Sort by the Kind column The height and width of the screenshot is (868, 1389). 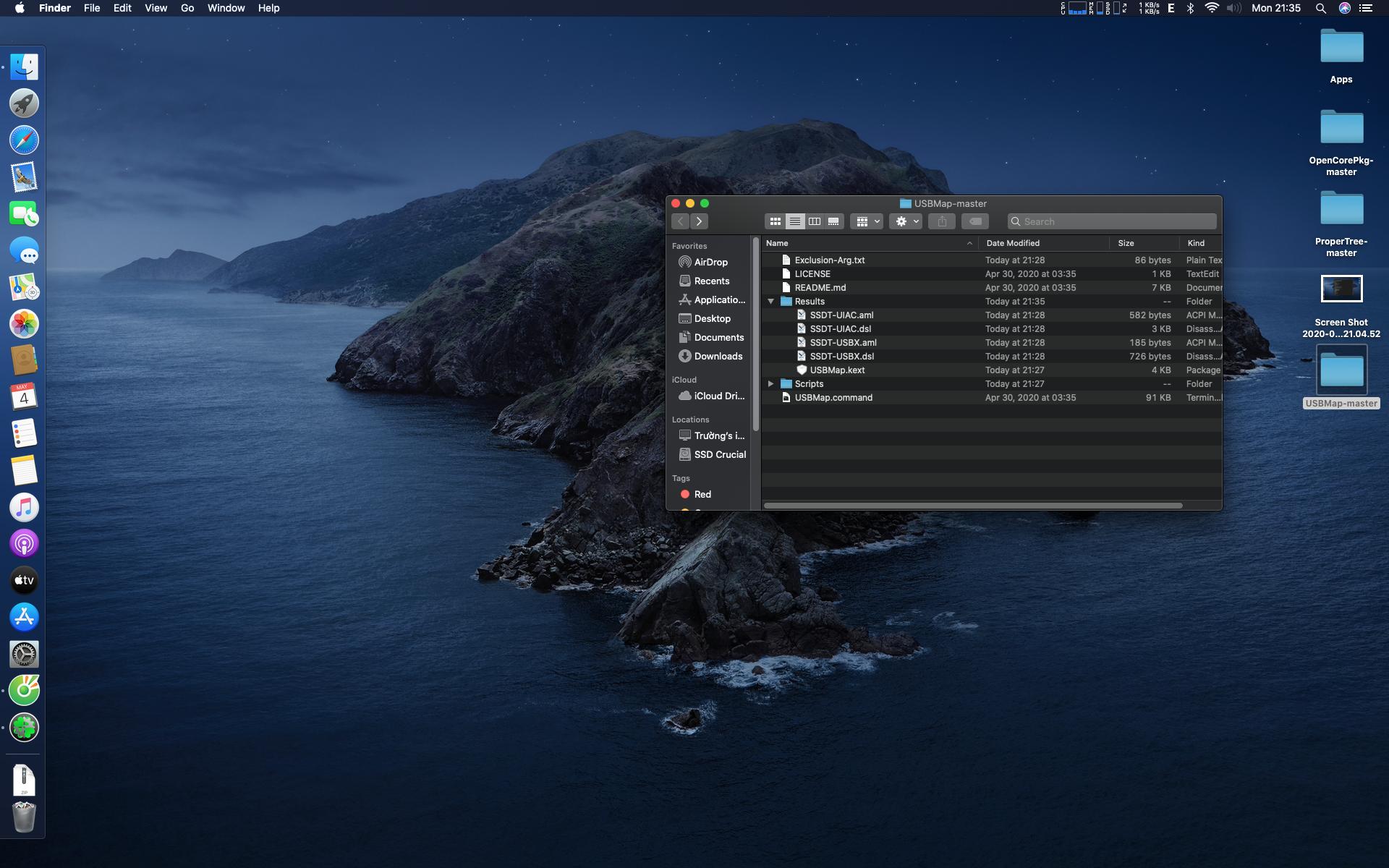click(1201, 243)
